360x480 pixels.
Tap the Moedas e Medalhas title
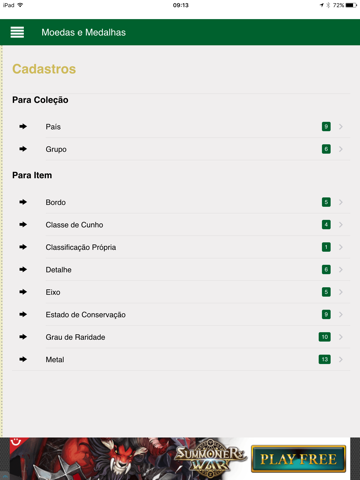[84, 32]
